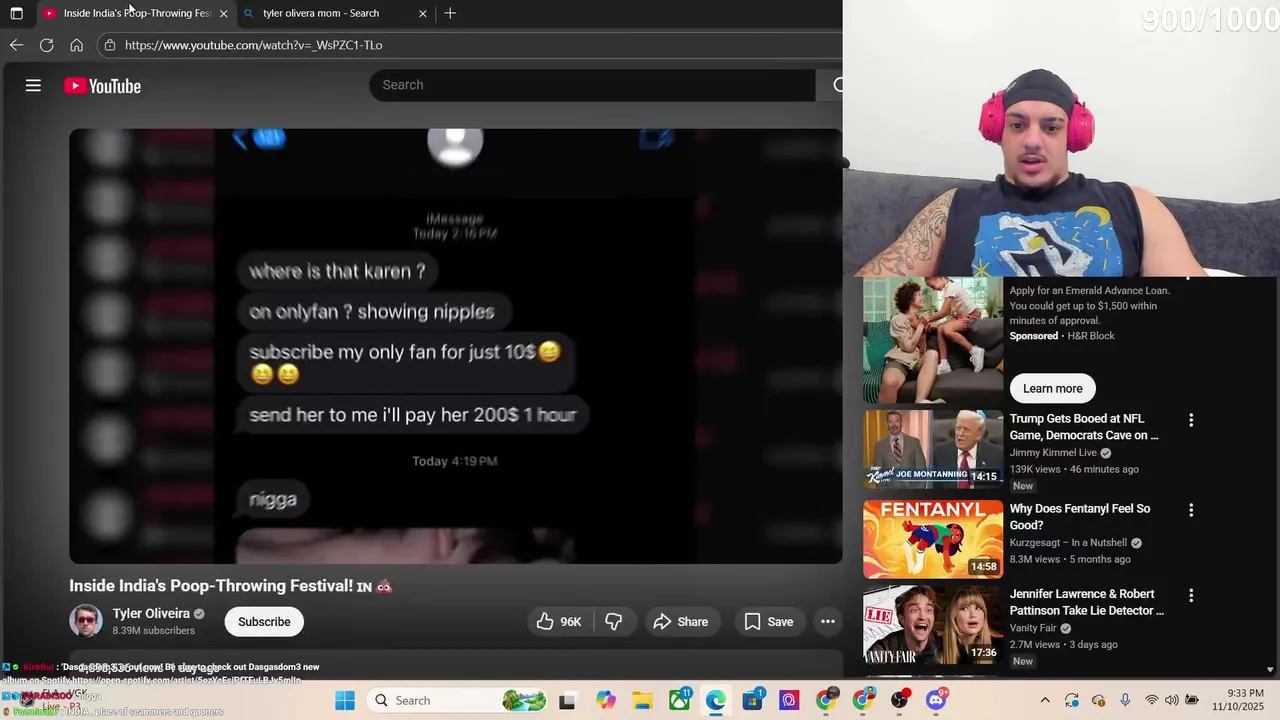Open options for the Trump Gets Booed video
This screenshot has height=720, width=1280.
[x=1191, y=420]
